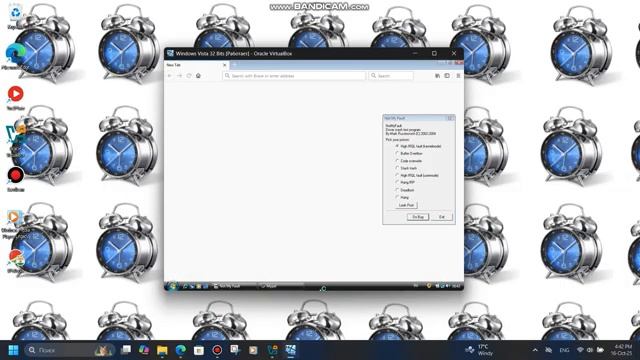This screenshot has height=360, width=640.
Task: Open the Wi-Fi network tray icon
Action: click(x=580, y=350)
